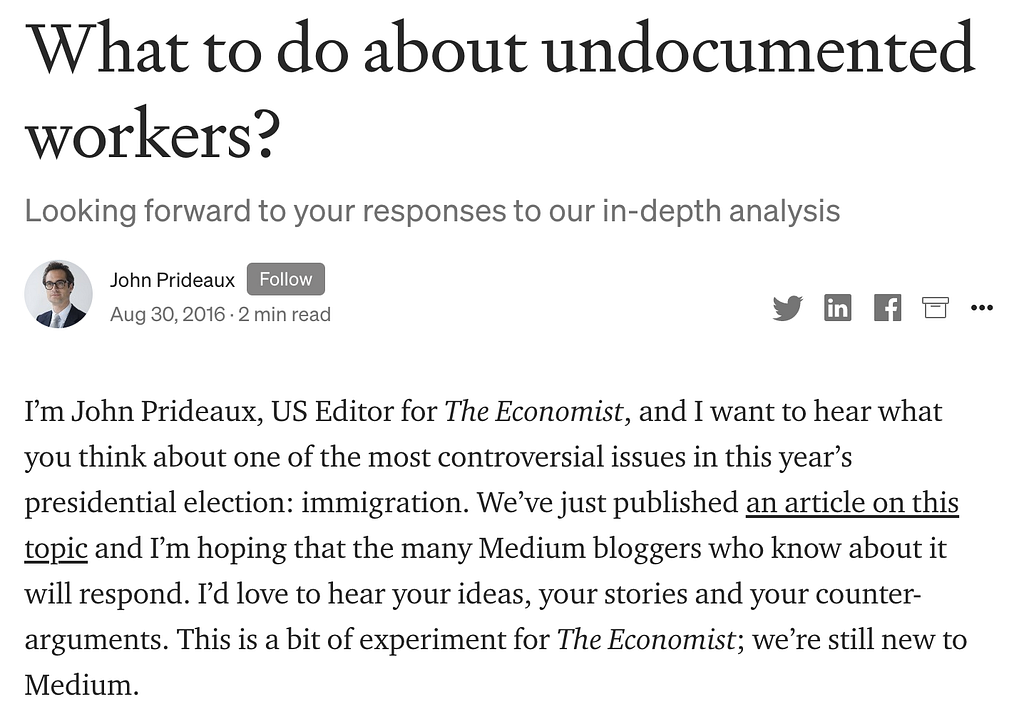Click the article title heading
The image size is (1024, 725).
500,91
